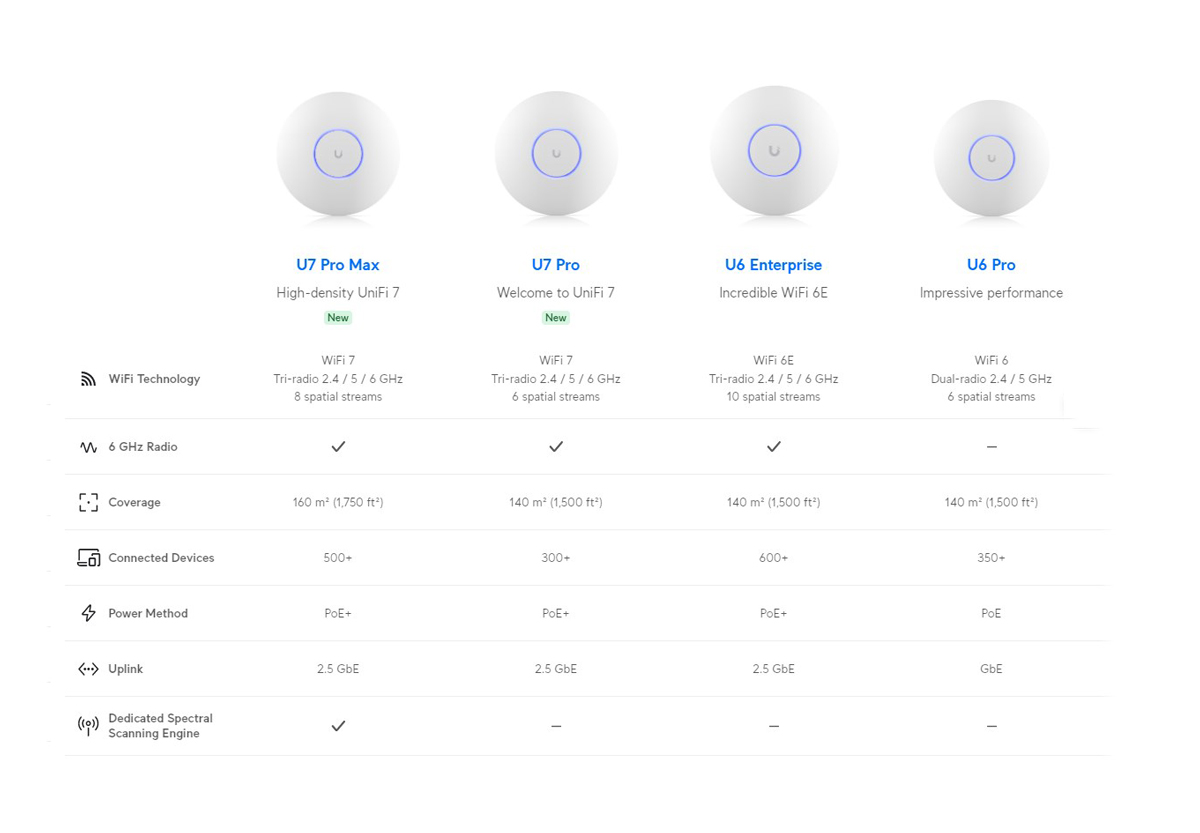Viewport: 1200px width, 833px height.
Task: Click the dash under U6 Enterprise Spectral Scanning
Action: click(x=773, y=725)
